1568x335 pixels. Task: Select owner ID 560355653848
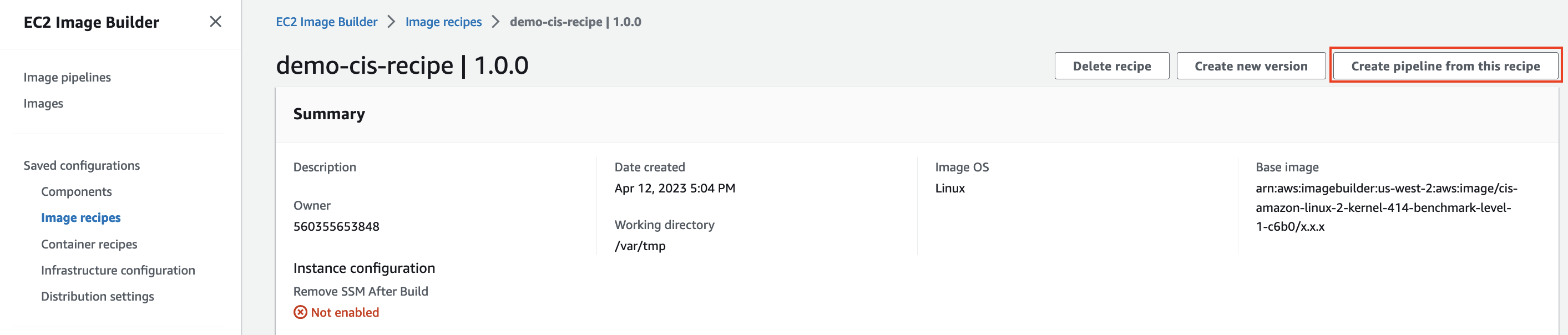336,226
